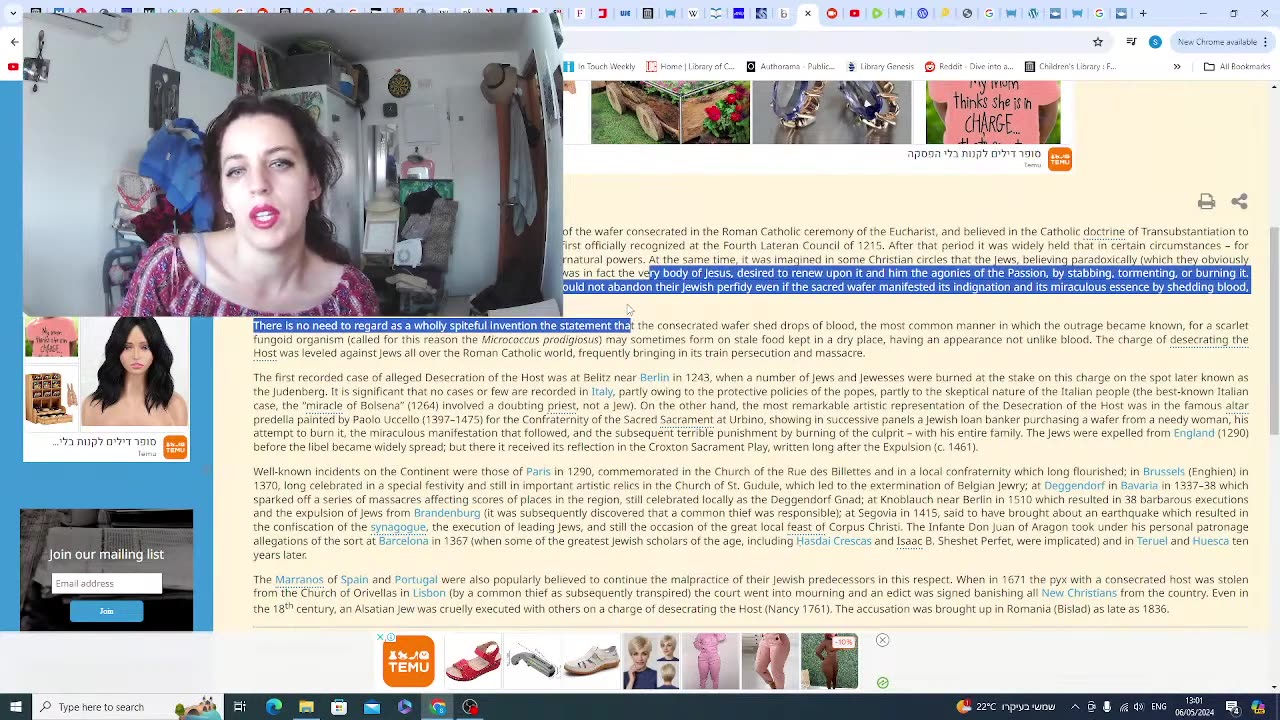Screen dimensions: 1280x720
Task: Click the Meet Now camera tray icon
Action: [1091, 707]
